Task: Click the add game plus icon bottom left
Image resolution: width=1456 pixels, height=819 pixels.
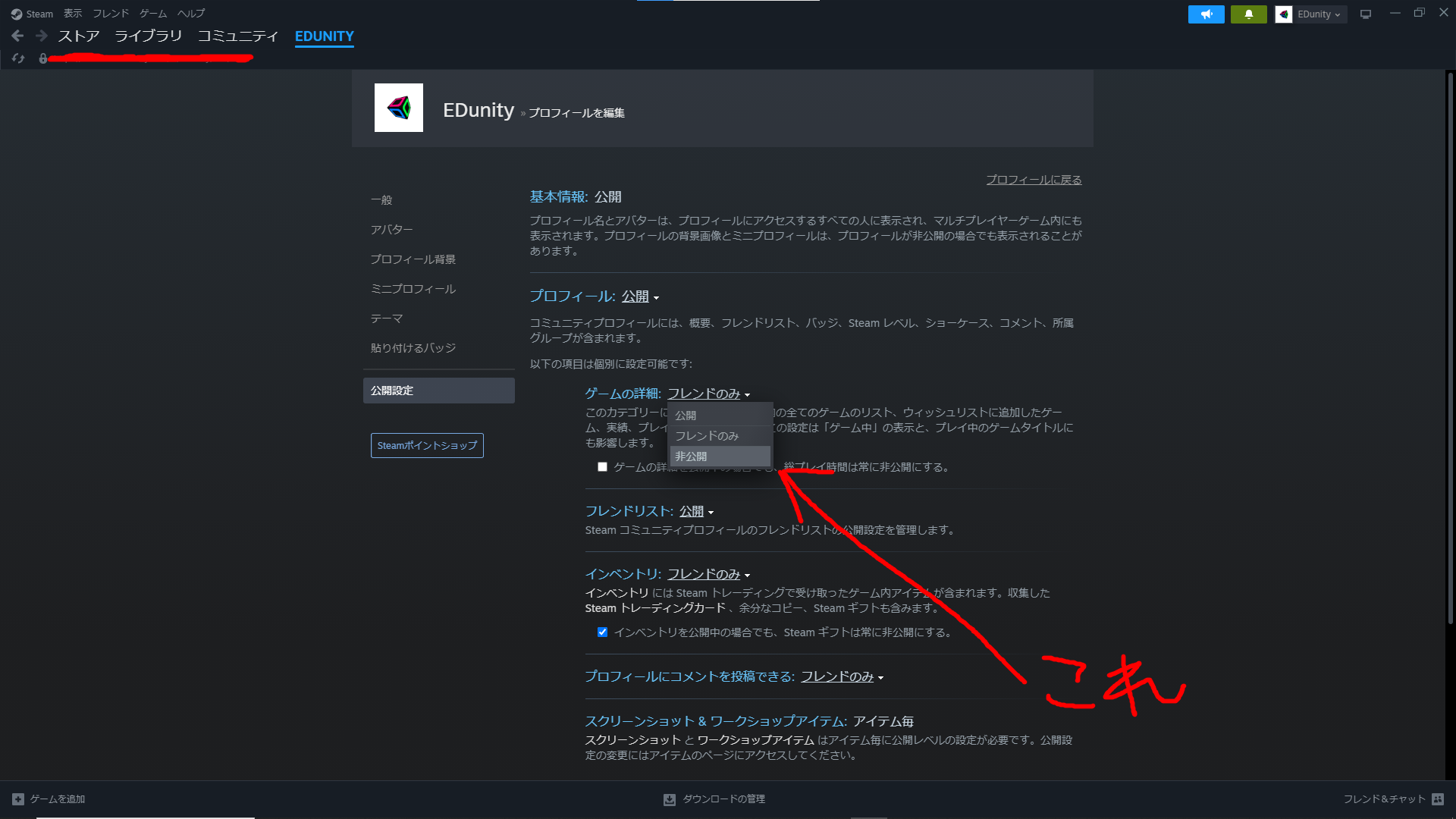Action: click(18, 799)
